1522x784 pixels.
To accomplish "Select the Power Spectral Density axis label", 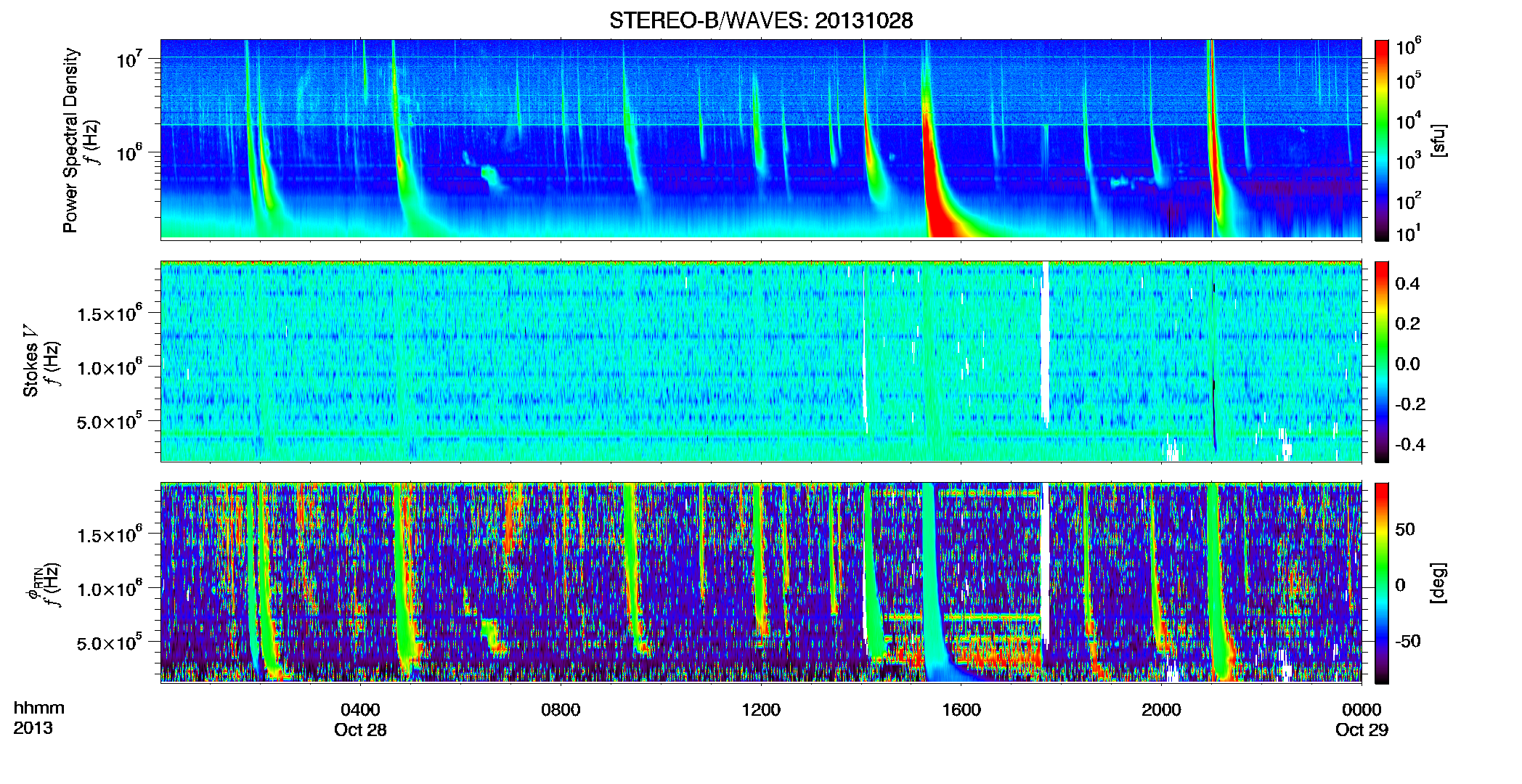I will [x=70, y=140].
